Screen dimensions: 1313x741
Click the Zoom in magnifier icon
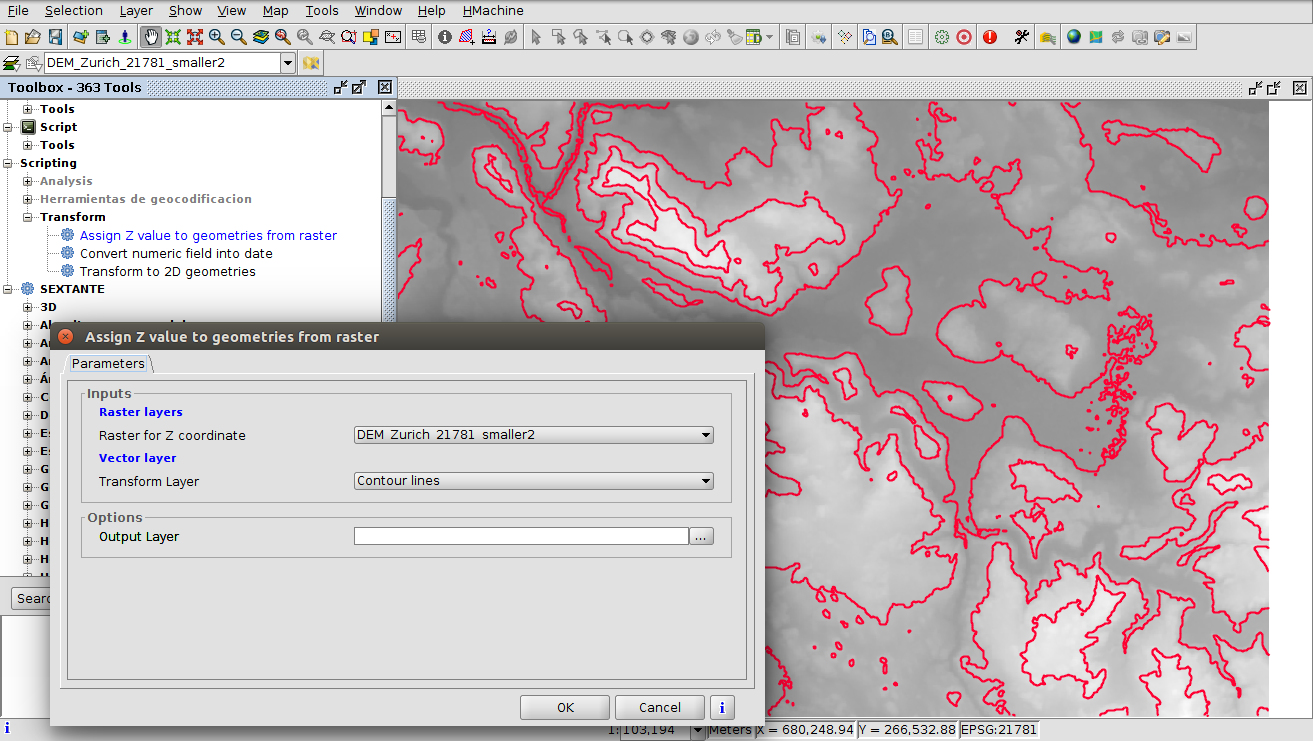click(217, 37)
